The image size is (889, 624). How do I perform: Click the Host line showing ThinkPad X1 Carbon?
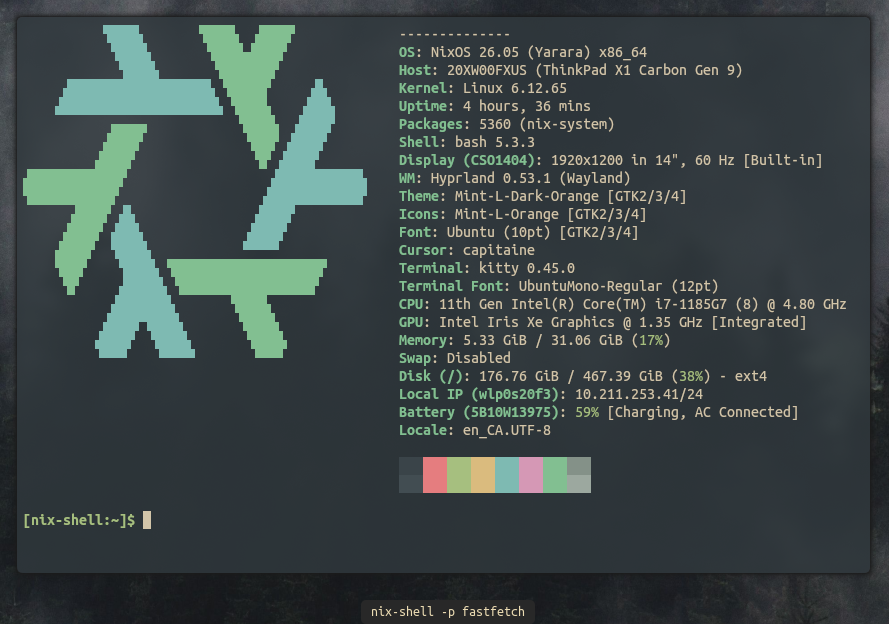(x=570, y=70)
